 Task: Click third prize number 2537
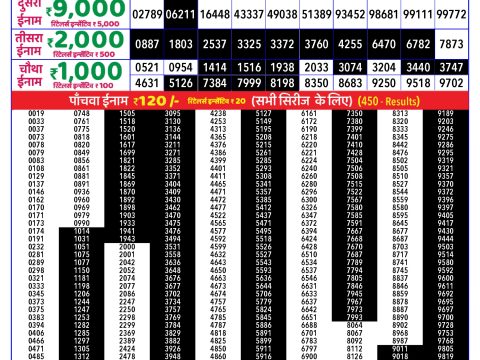(215, 44)
